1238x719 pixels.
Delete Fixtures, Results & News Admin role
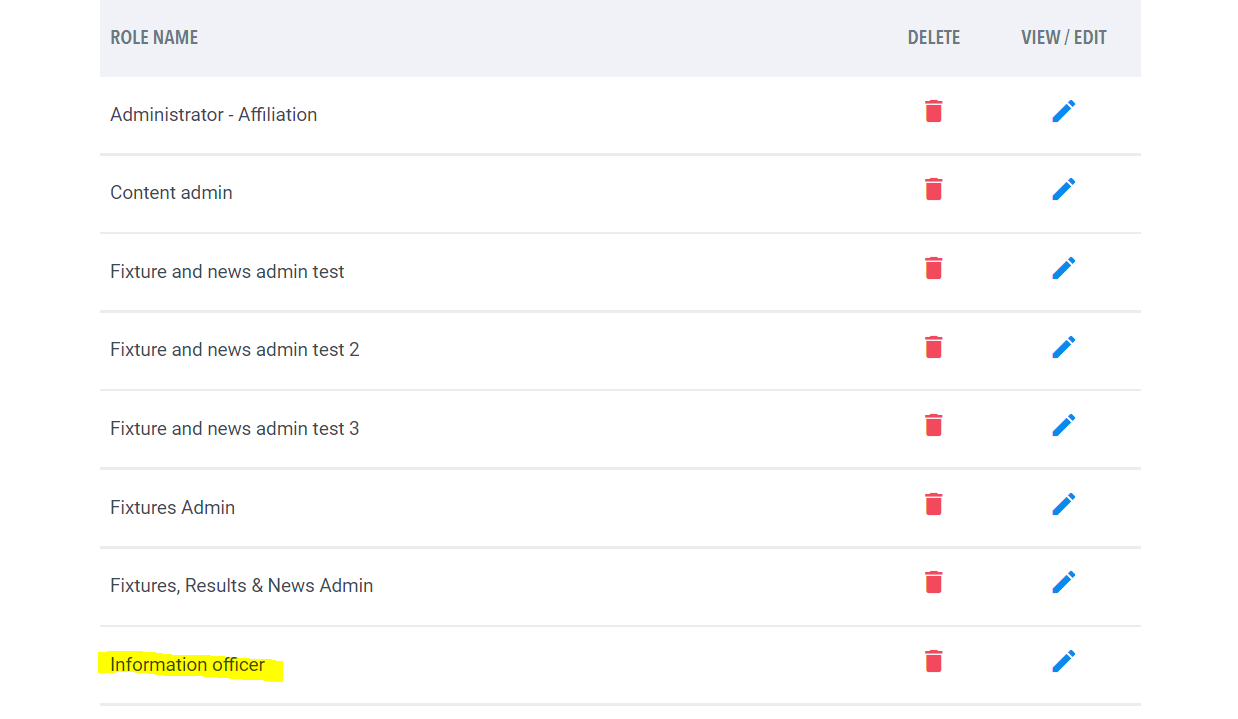(934, 582)
